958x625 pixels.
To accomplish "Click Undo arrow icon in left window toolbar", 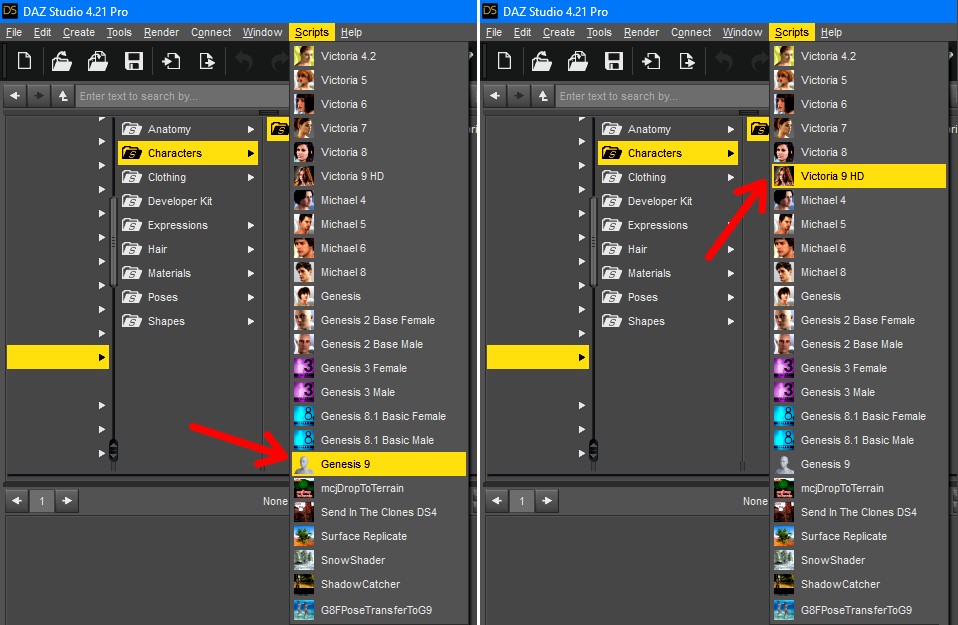I will point(244,60).
